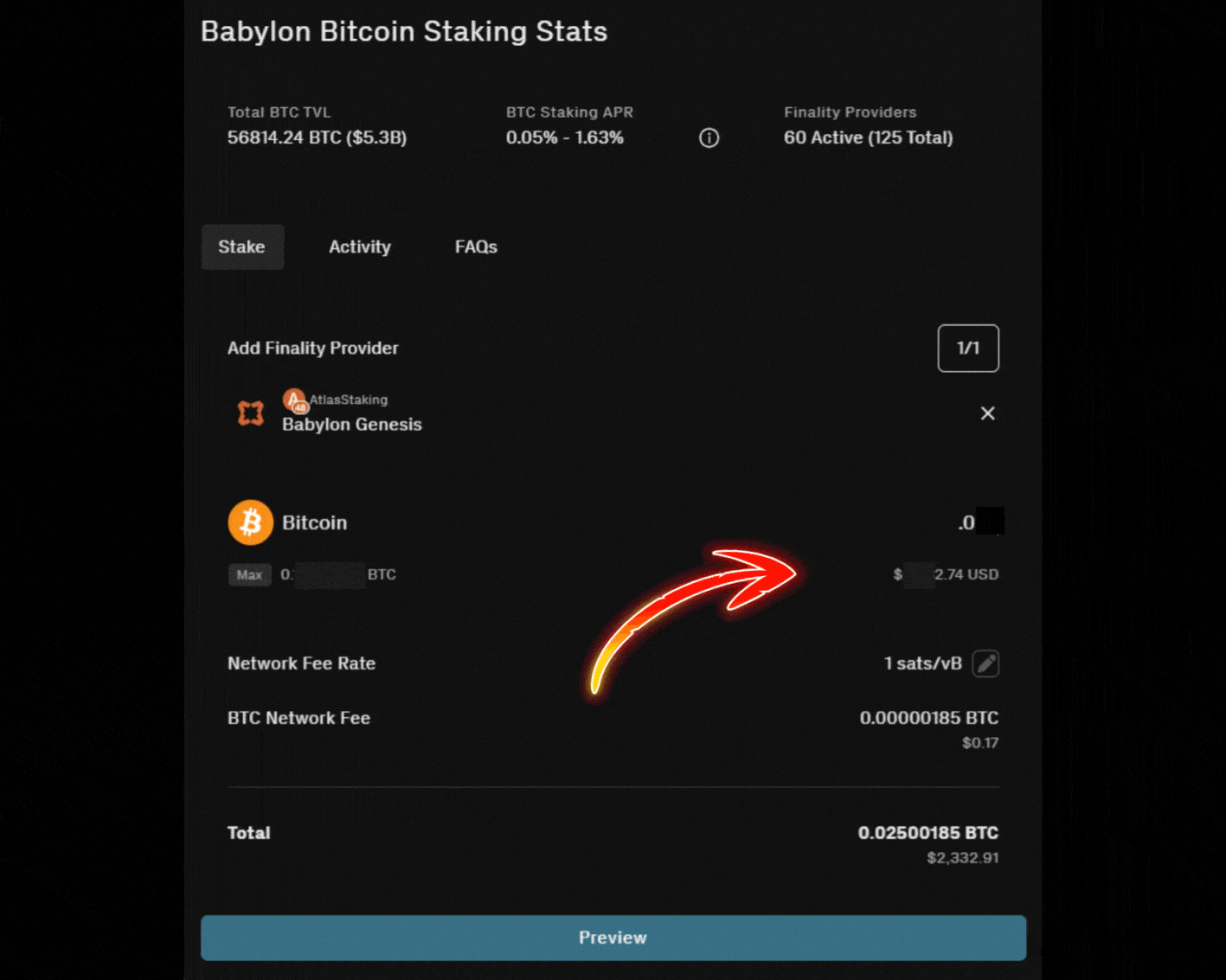The width and height of the screenshot is (1226, 980).
Task: Click the orange Babylon Genesis provider logo
Action: (x=251, y=413)
